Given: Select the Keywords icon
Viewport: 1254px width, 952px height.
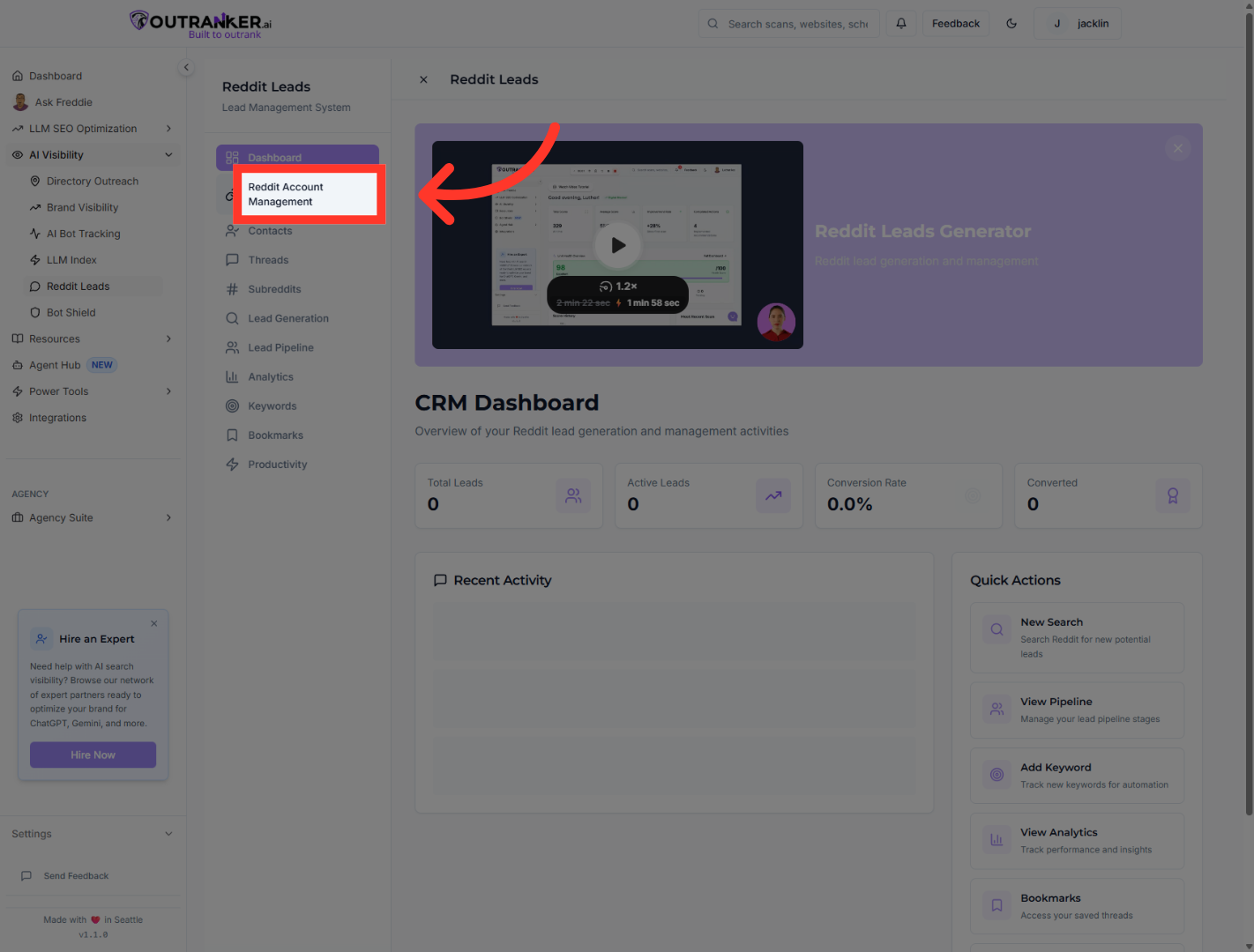Looking at the screenshot, I should coord(232,405).
